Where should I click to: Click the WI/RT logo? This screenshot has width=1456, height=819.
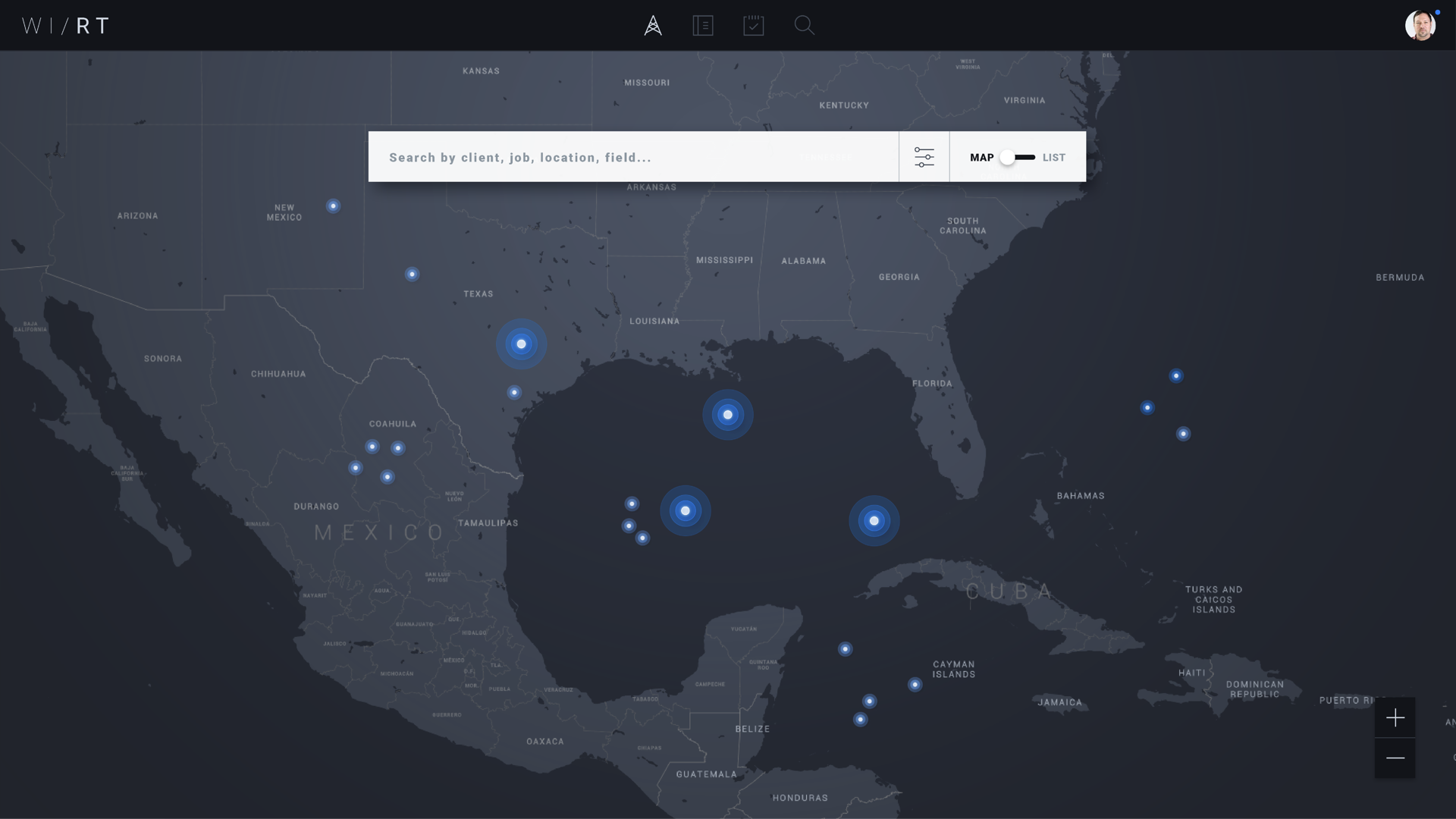click(x=66, y=26)
